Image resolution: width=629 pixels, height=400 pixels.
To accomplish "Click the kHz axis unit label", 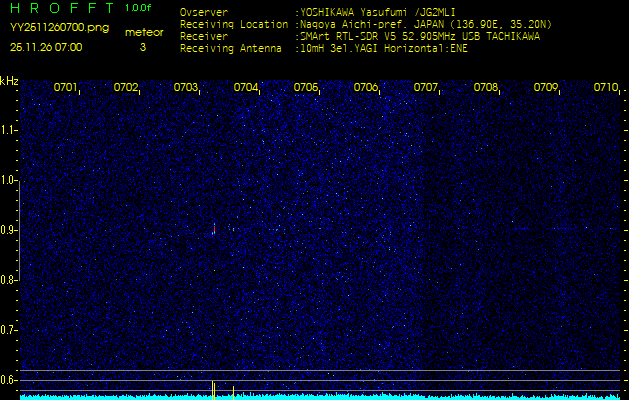I will [x=9, y=81].
